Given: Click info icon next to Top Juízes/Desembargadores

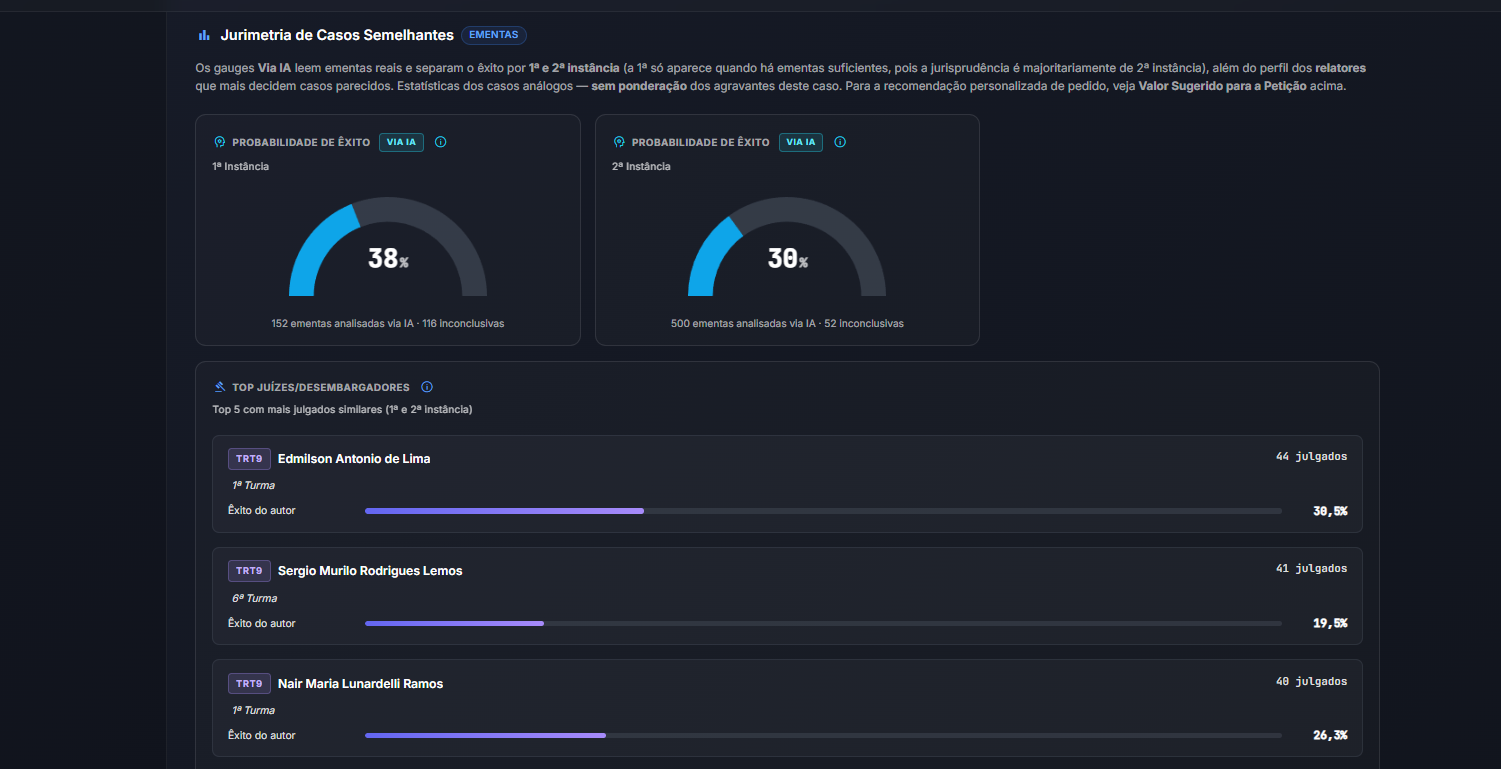Looking at the screenshot, I should [x=427, y=387].
